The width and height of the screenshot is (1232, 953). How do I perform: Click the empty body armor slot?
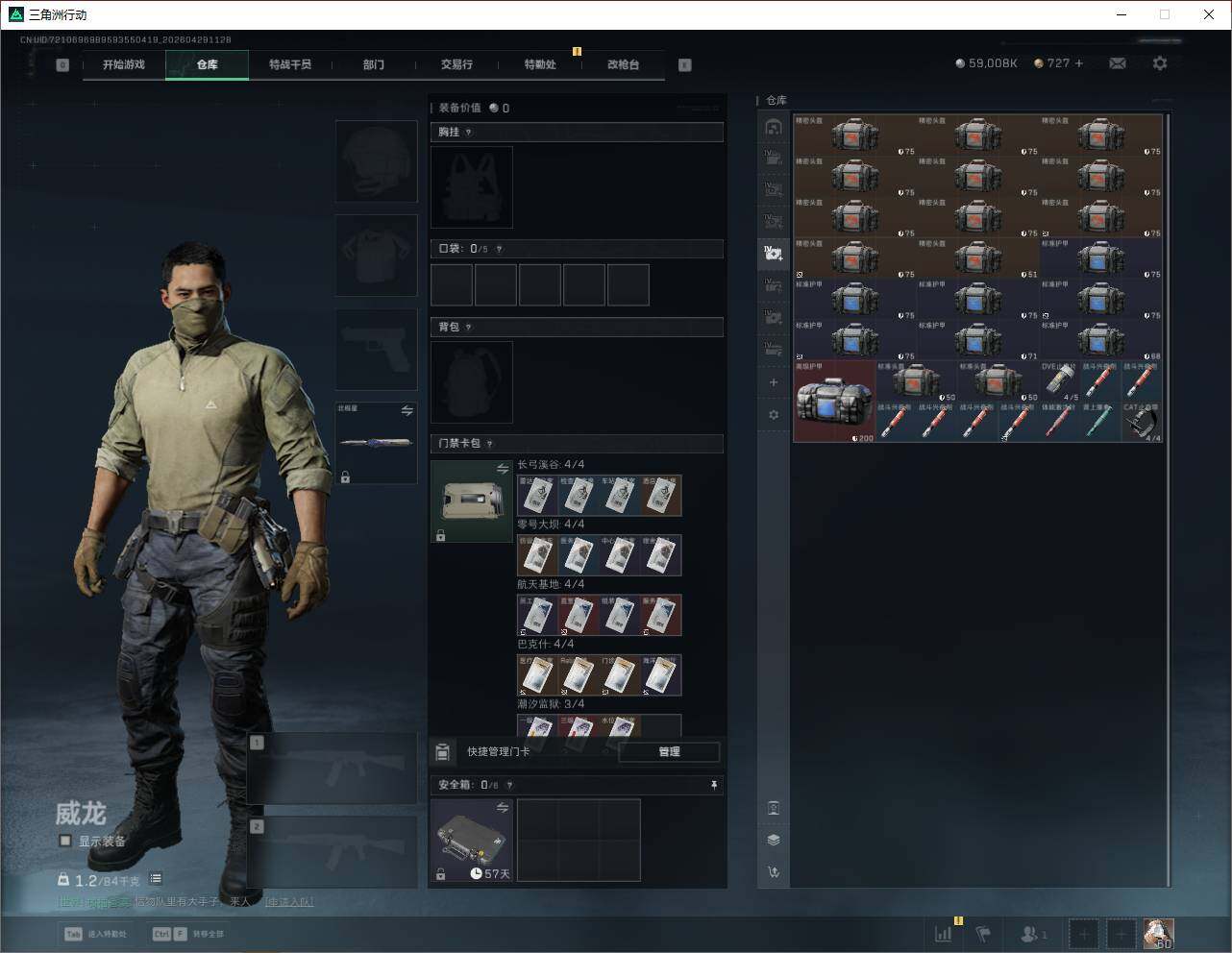[376, 256]
